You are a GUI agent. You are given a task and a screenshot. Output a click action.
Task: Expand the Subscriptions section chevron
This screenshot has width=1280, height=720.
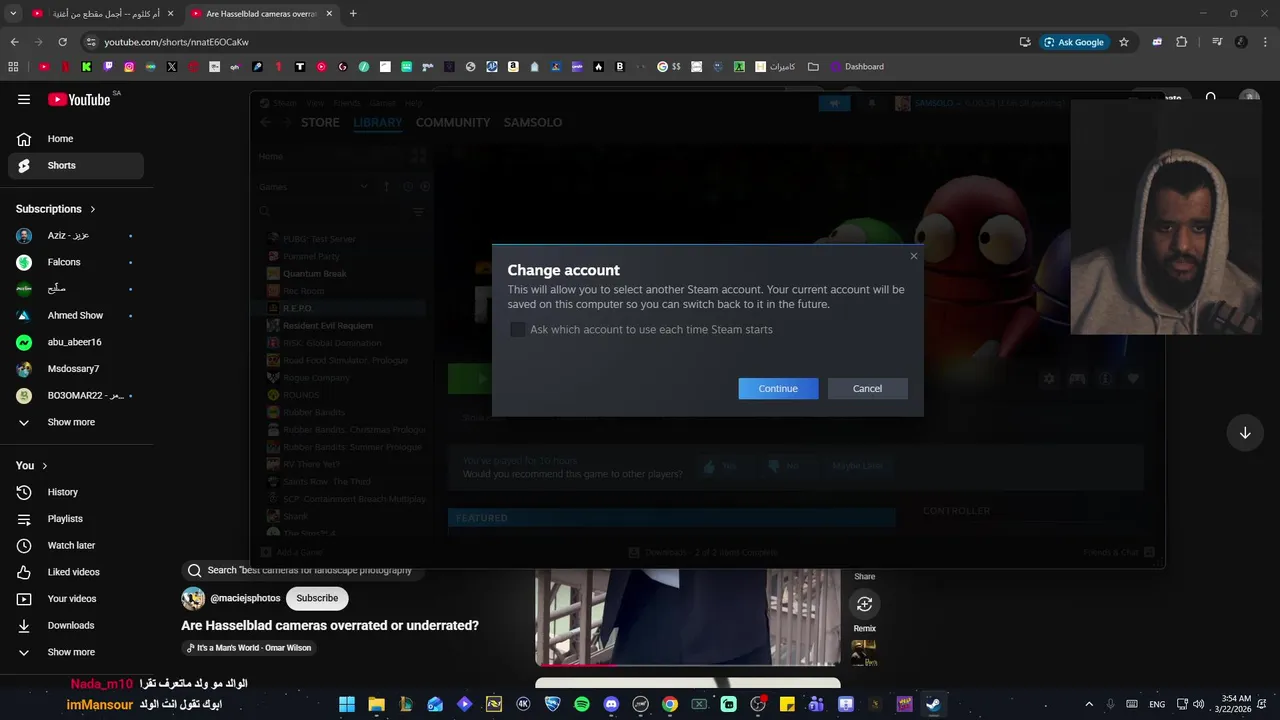coord(93,209)
